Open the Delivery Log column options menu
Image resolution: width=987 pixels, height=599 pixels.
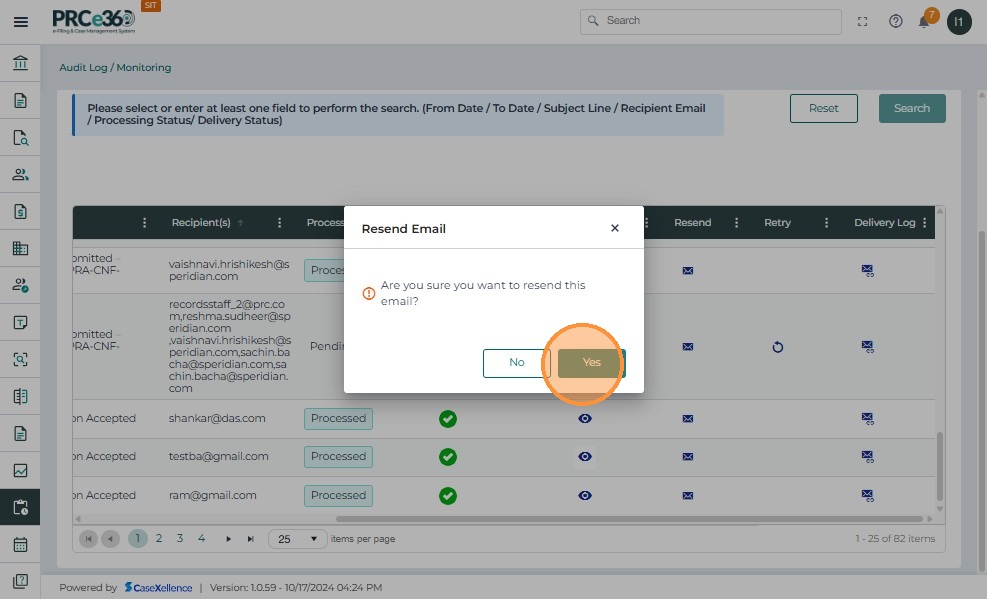pos(924,223)
